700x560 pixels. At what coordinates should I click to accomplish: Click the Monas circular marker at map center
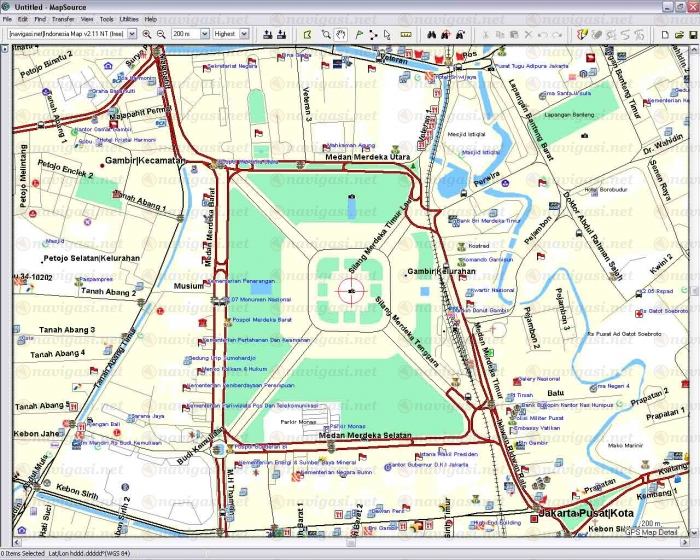[349, 291]
